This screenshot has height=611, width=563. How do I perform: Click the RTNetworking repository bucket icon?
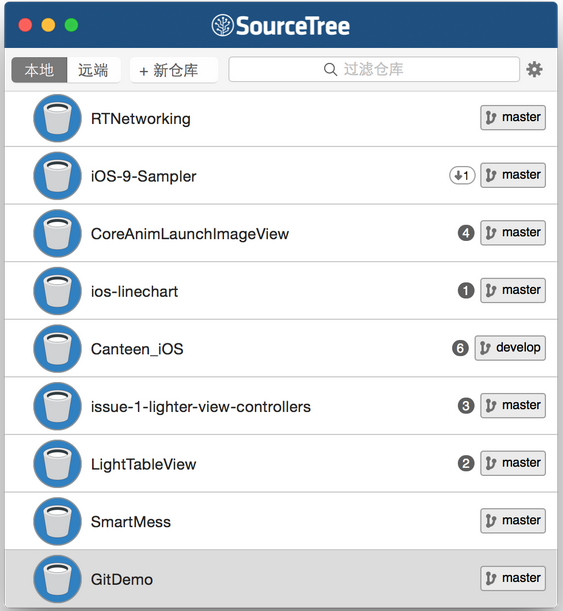click(x=58, y=118)
